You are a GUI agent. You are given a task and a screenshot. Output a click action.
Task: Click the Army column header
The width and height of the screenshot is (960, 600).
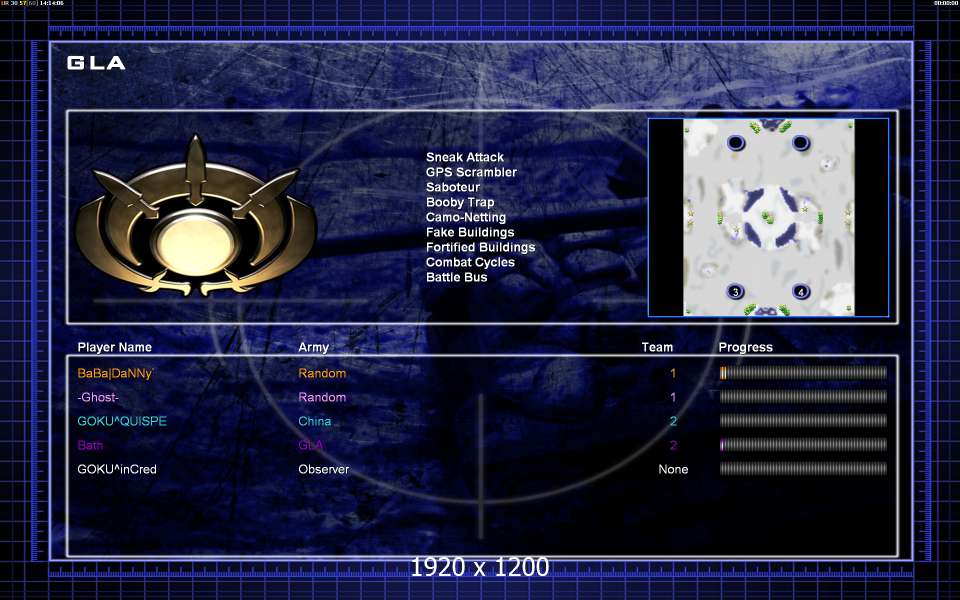pos(313,347)
